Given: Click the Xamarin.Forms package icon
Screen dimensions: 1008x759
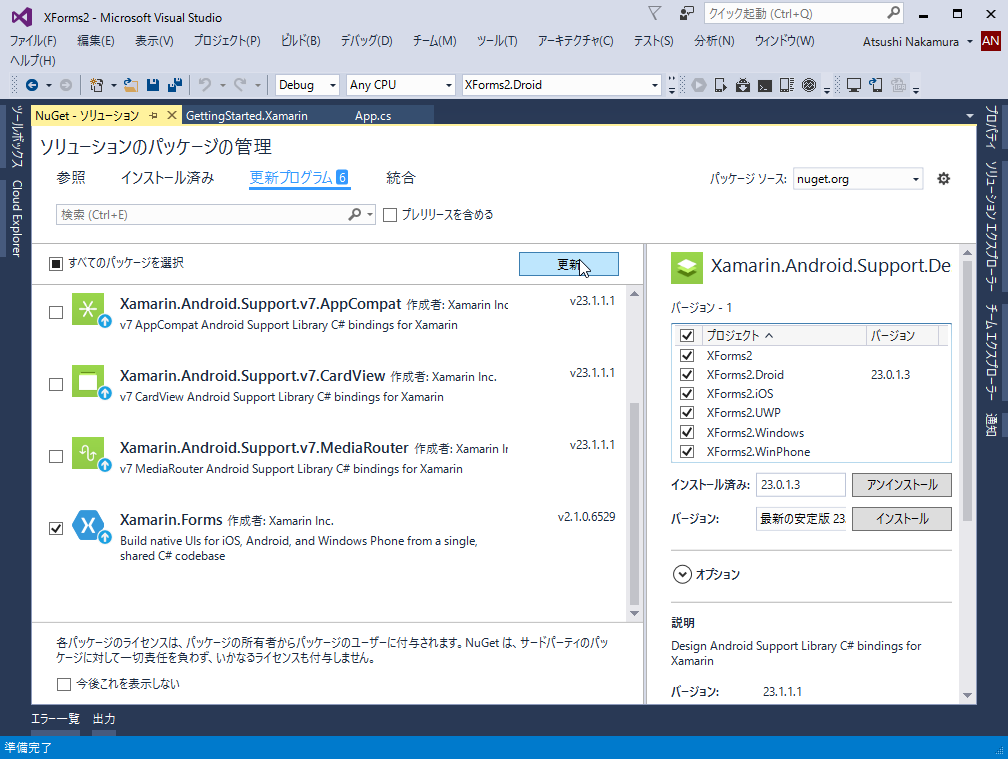Looking at the screenshot, I should (89, 526).
